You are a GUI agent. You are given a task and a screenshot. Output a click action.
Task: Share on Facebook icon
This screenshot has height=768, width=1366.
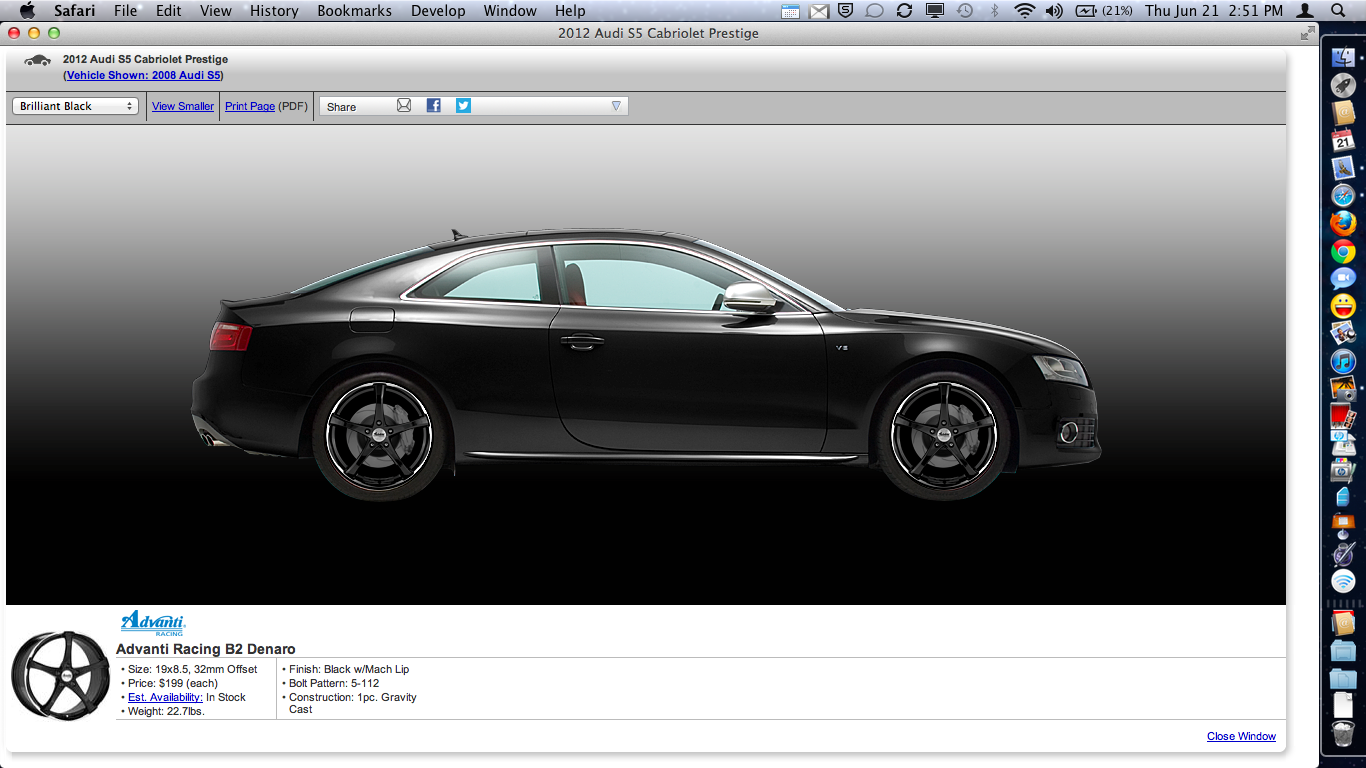433,106
